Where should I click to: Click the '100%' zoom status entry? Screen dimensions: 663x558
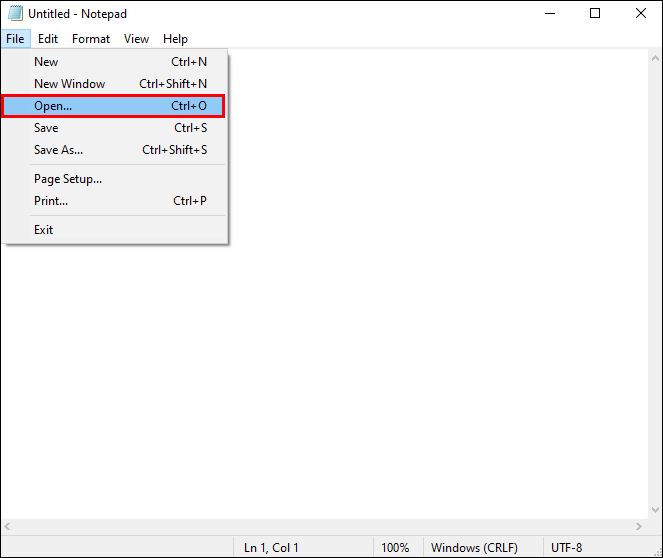click(395, 548)
